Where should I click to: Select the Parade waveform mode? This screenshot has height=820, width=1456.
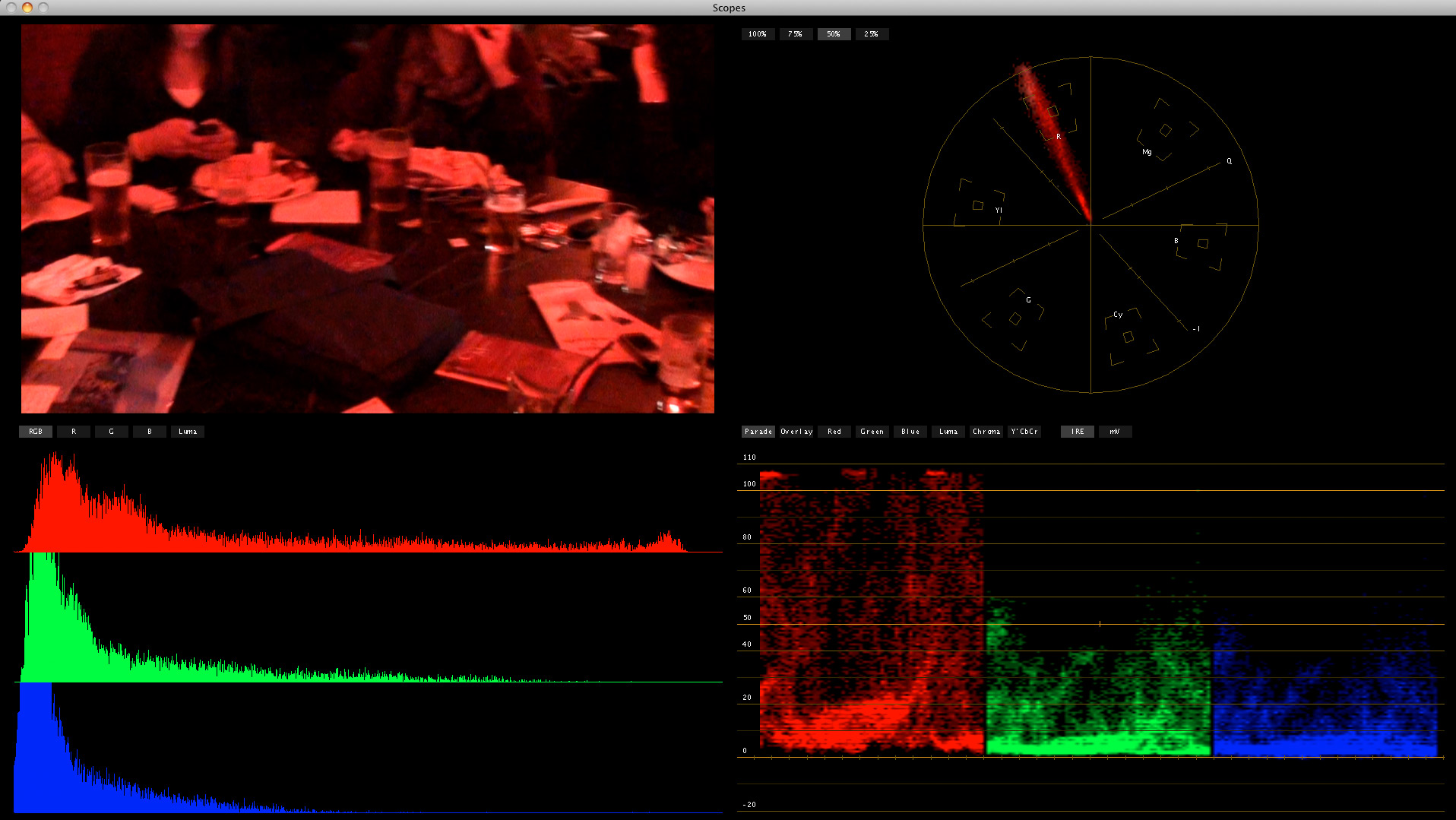[x=758, y=432]
